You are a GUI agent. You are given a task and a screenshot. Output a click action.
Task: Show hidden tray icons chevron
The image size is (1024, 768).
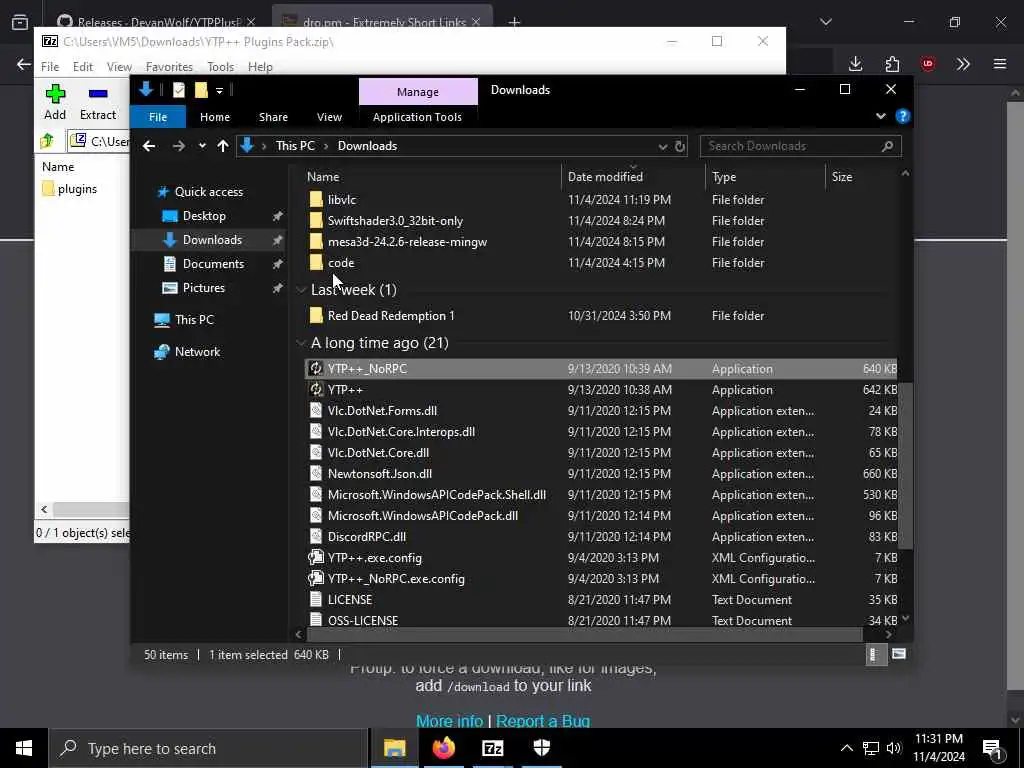(846, 748)
